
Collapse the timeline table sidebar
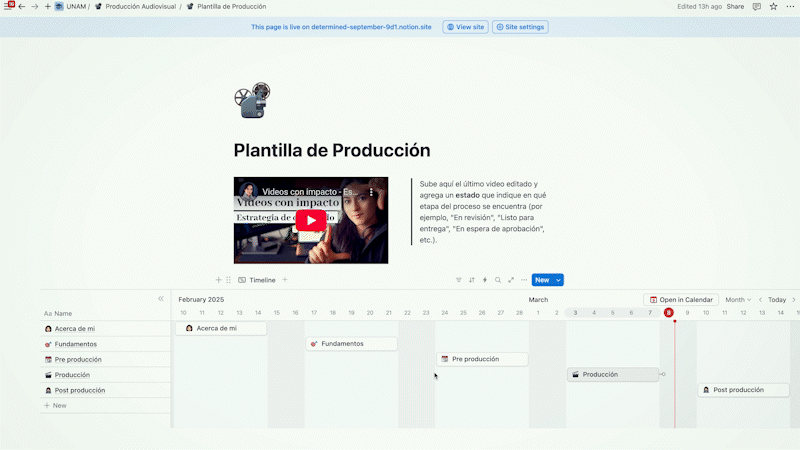tap(161, 299)
